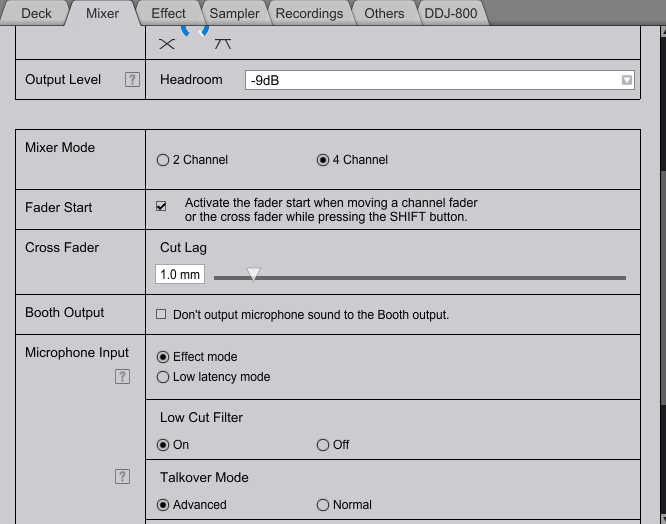
Task: Toggle Booth Output microphone sound checkbox
Action: click(161, 314)
